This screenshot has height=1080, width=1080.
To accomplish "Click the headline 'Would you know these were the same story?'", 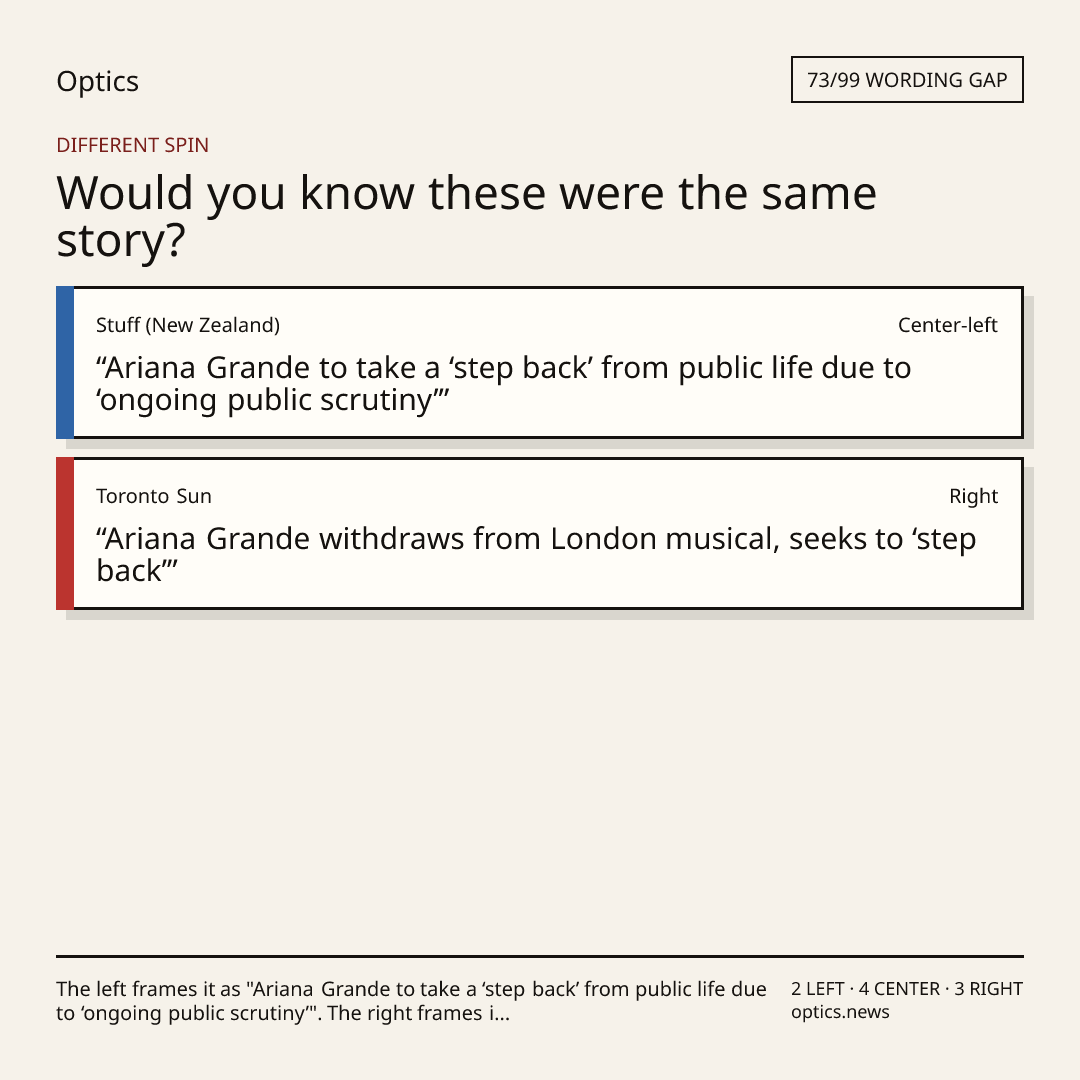I will click(x=466, y=216).
